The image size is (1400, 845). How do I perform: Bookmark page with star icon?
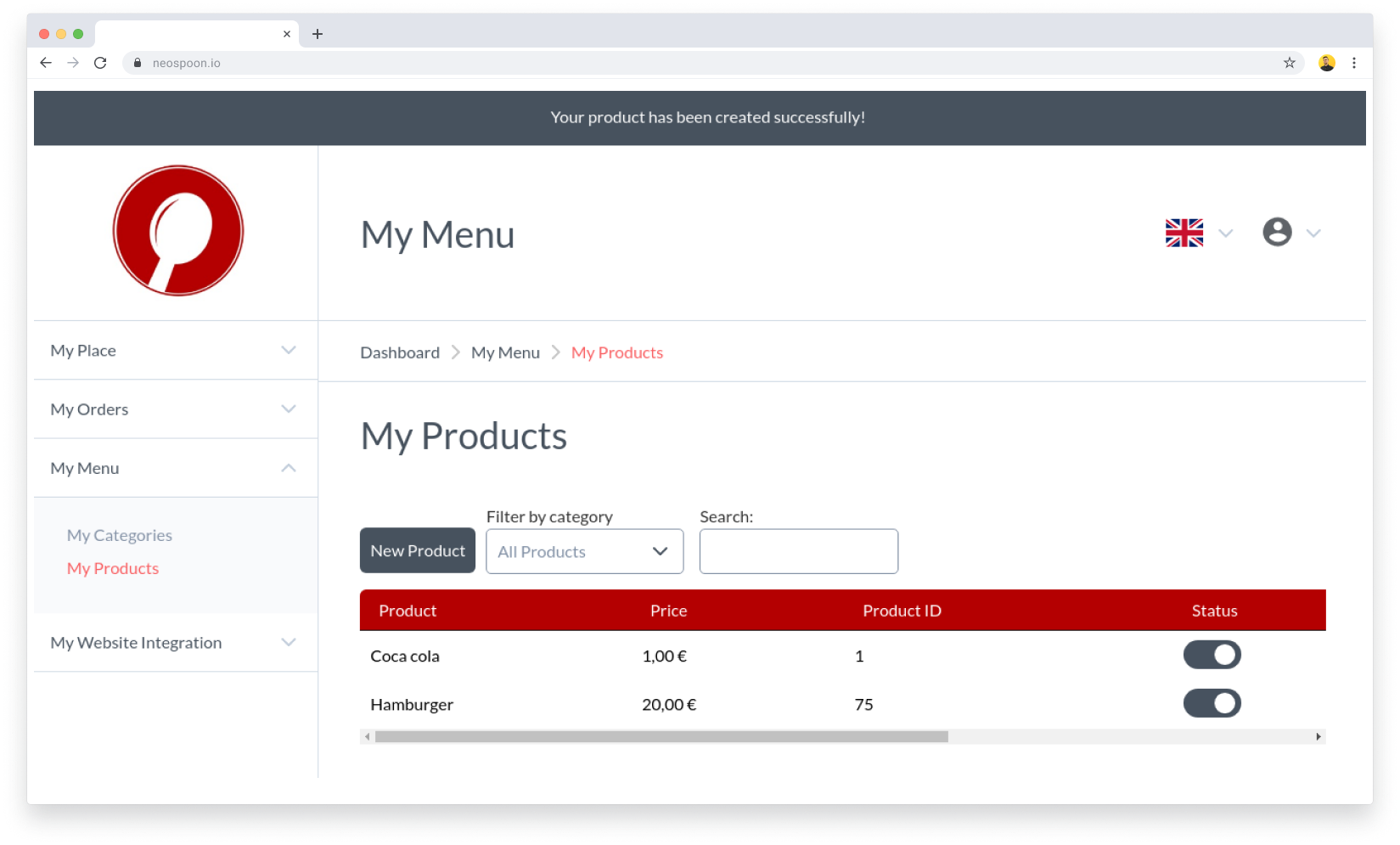(x=1289, y=63)
